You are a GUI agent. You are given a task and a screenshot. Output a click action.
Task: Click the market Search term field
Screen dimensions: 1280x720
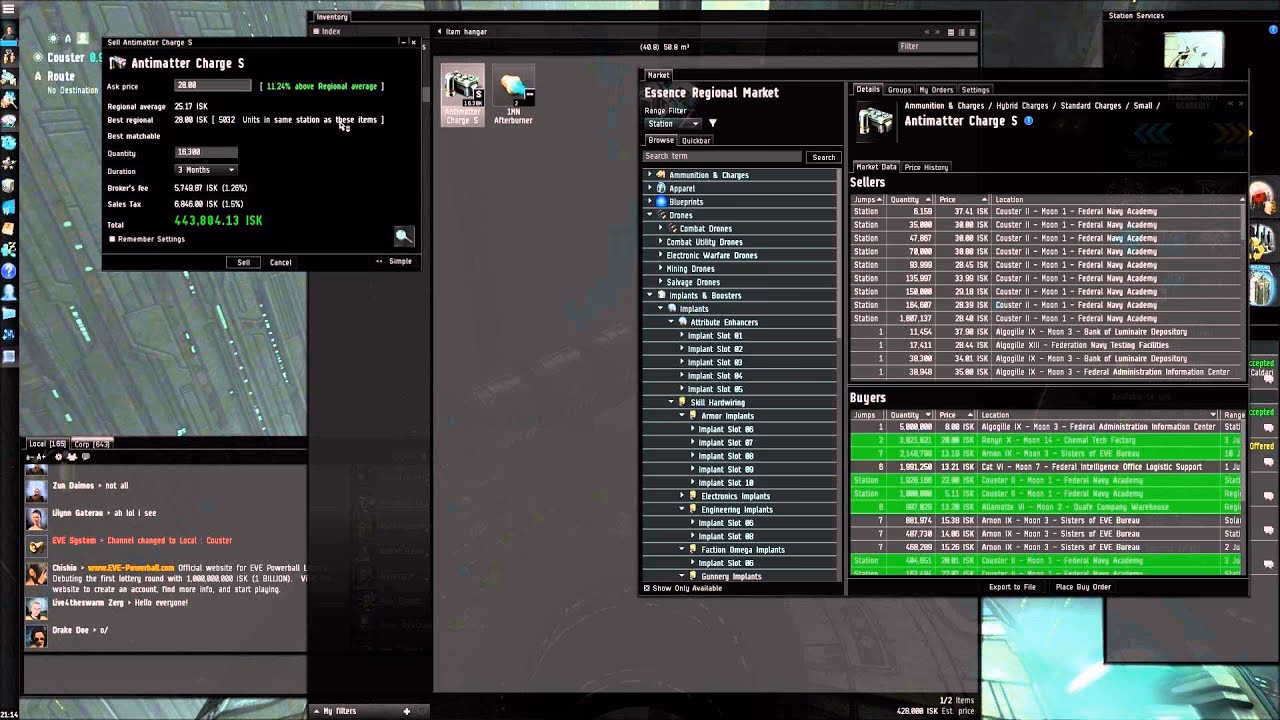(723, 157)
